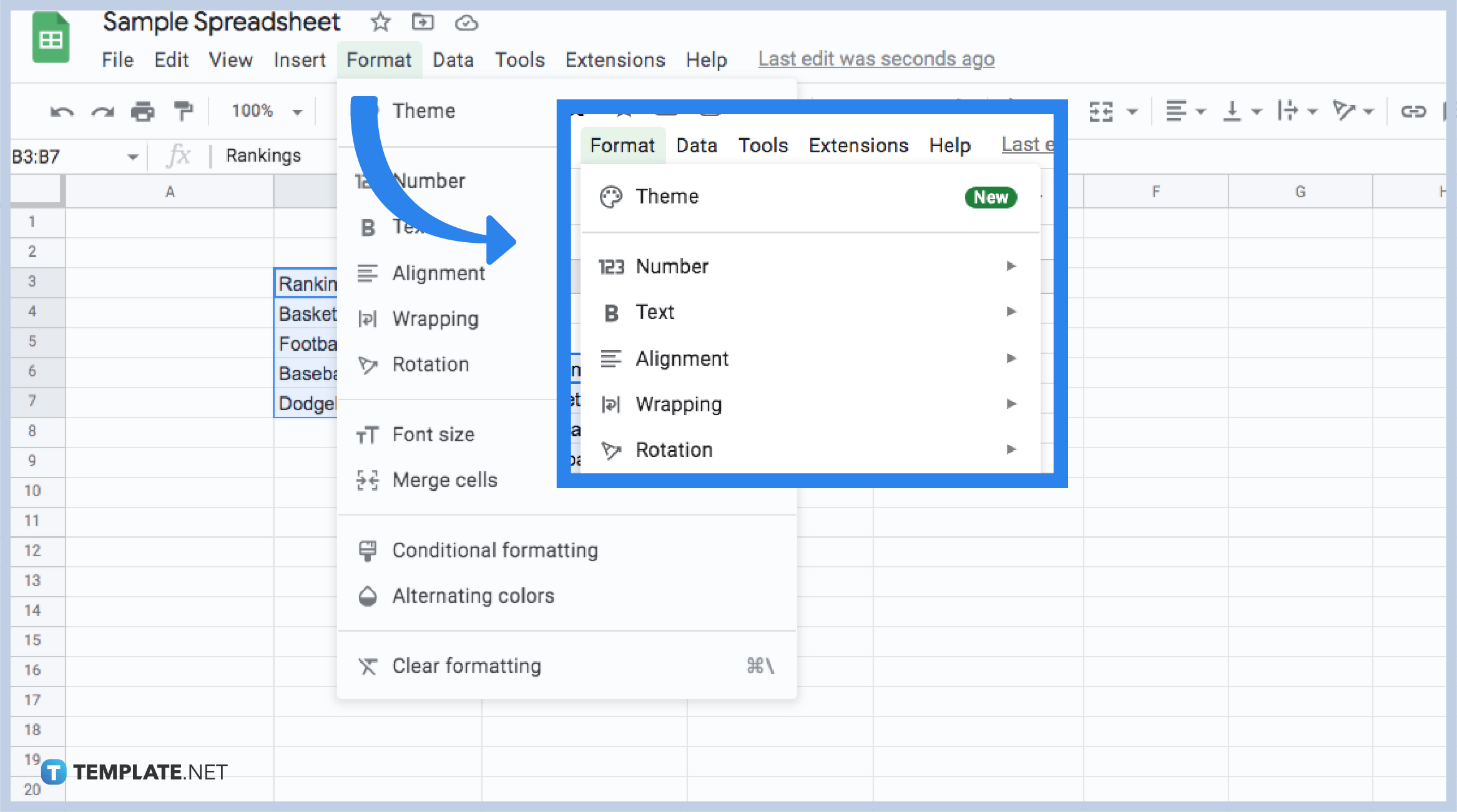Click the New button next to Theme
The height and width of the screenshot is (812, 1457).
[990, 197]
